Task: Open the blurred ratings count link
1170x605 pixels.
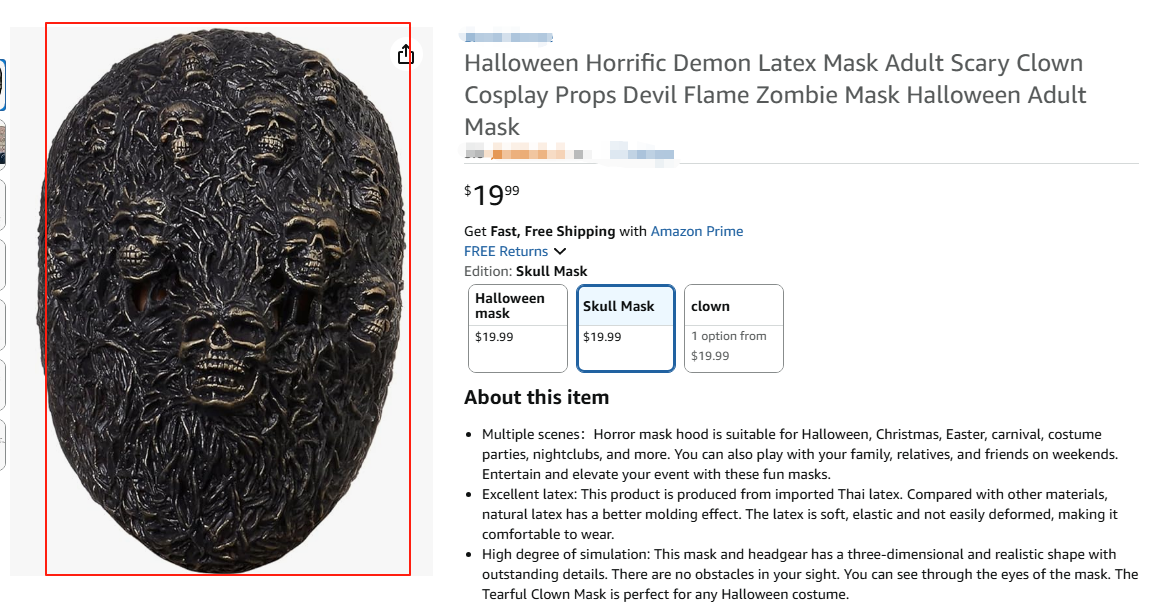Action: 639,153
